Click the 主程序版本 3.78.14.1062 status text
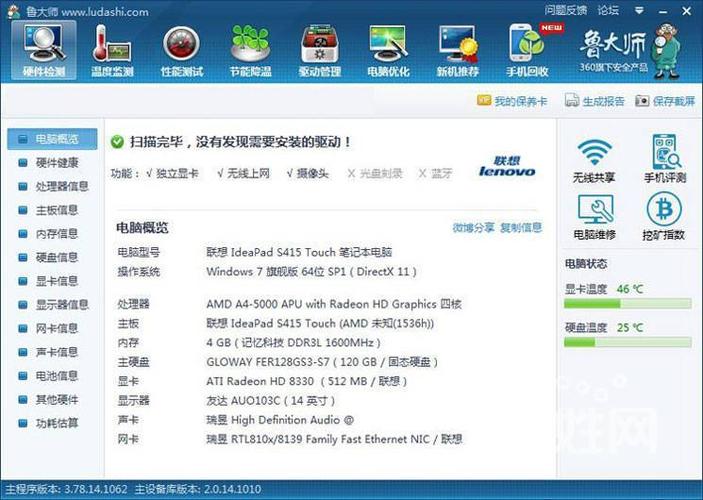This screenshot has width=703, height=500. tap(66, 489)
